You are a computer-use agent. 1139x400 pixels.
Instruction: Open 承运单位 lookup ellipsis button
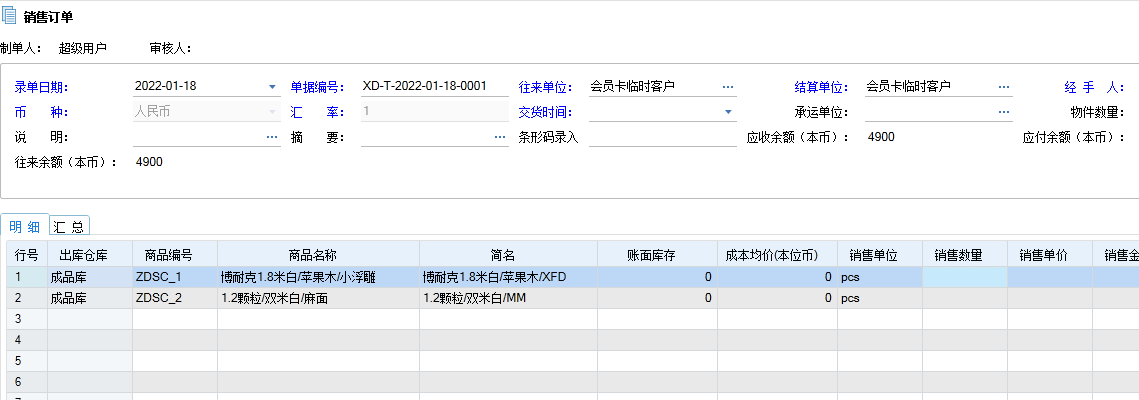click(1004, 113)
